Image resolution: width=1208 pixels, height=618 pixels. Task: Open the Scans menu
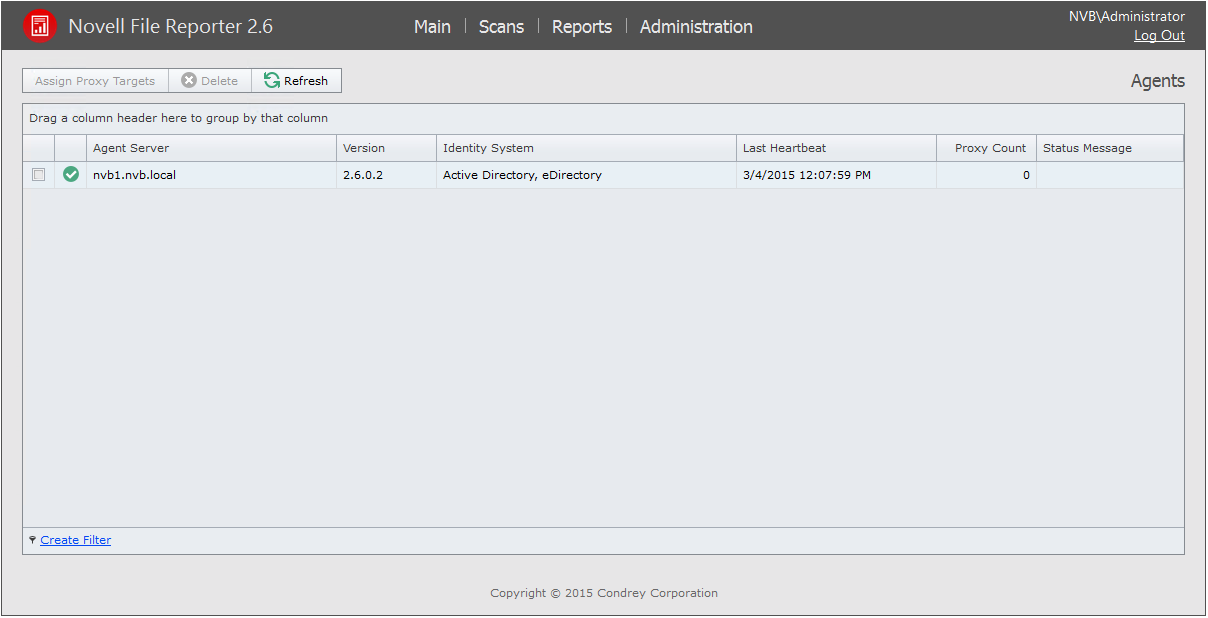[x=501, y=27]
